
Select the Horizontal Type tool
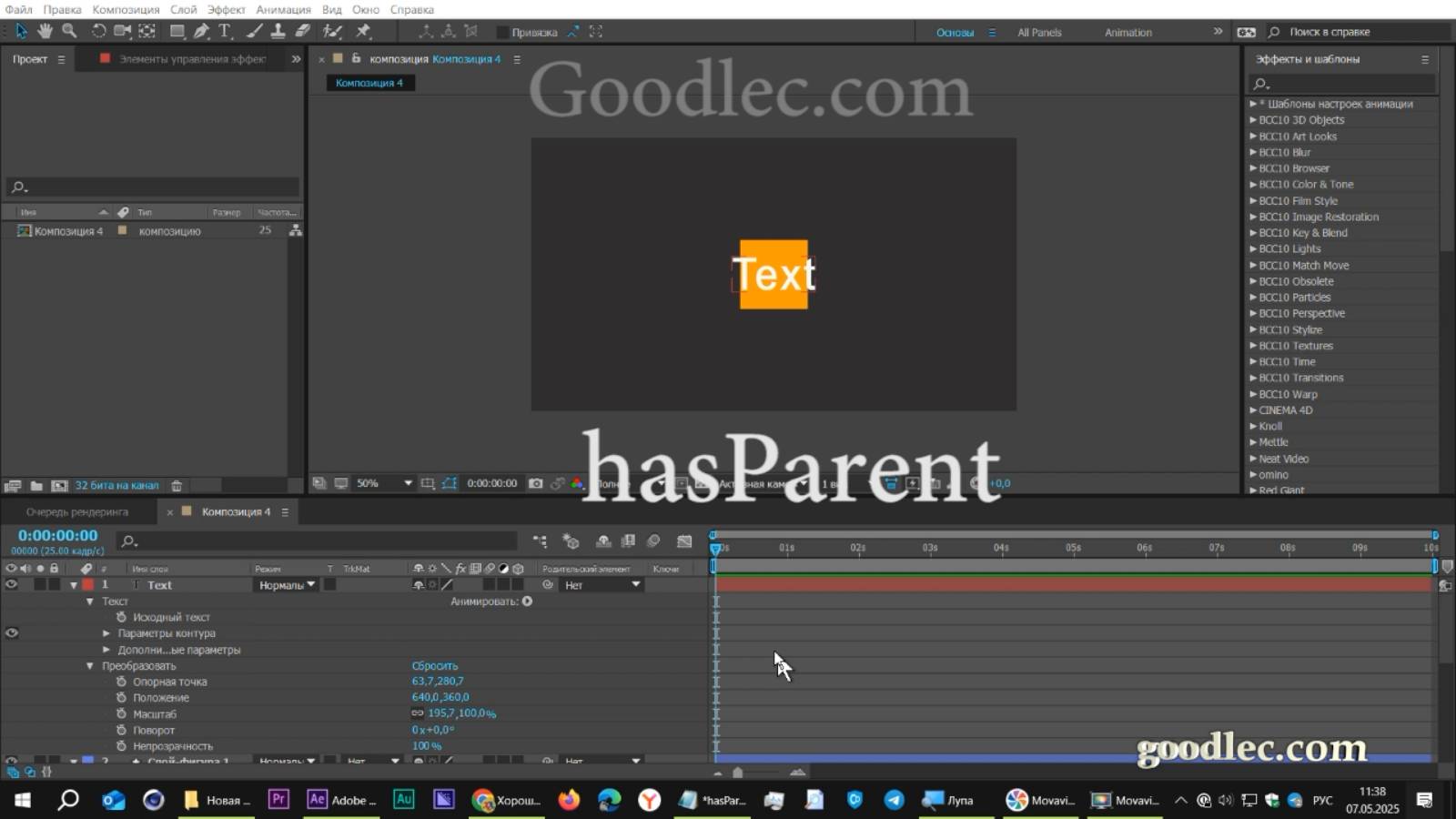[x=224, y=31]
